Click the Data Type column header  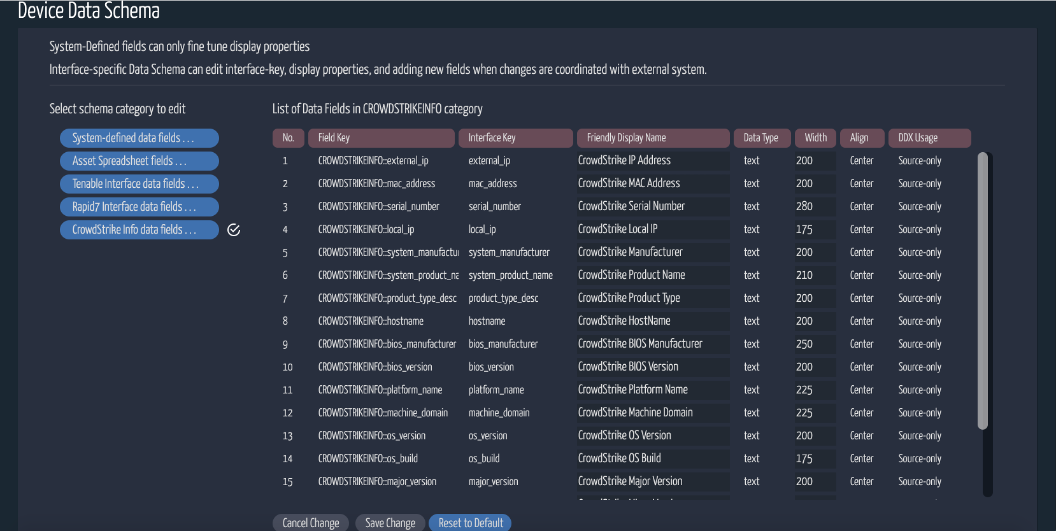tap(762, 138)
